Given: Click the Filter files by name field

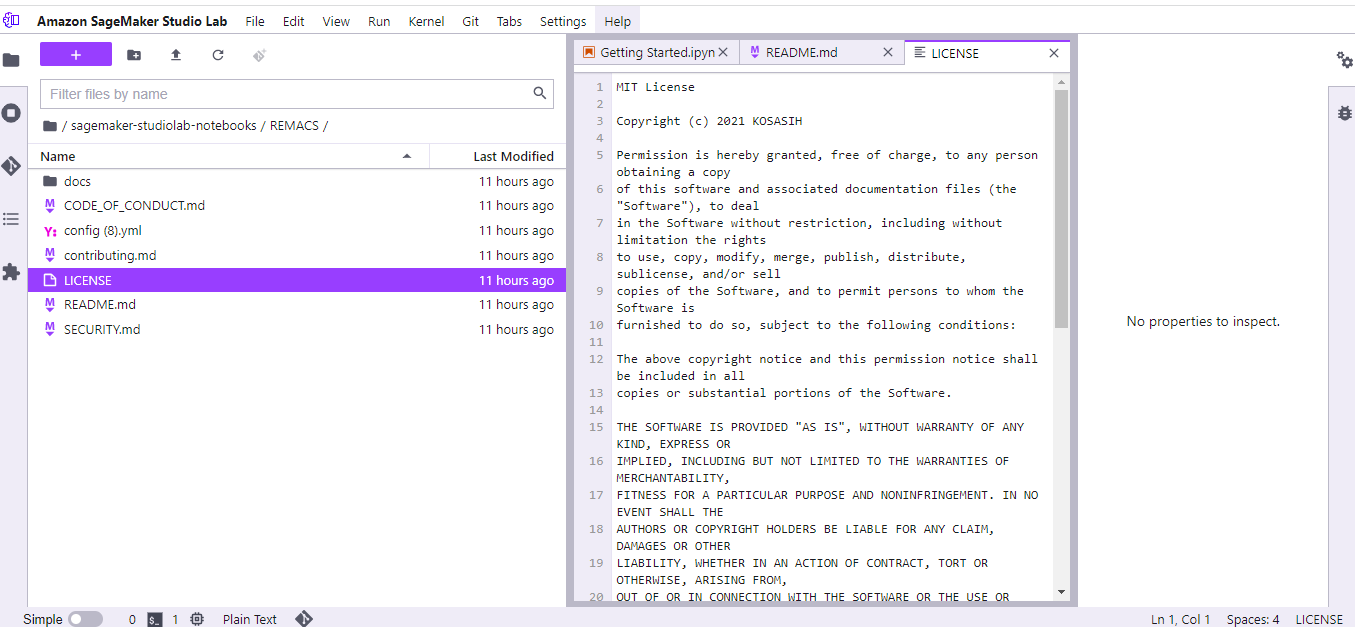Looking at the screenshot, I should [297, 94].
